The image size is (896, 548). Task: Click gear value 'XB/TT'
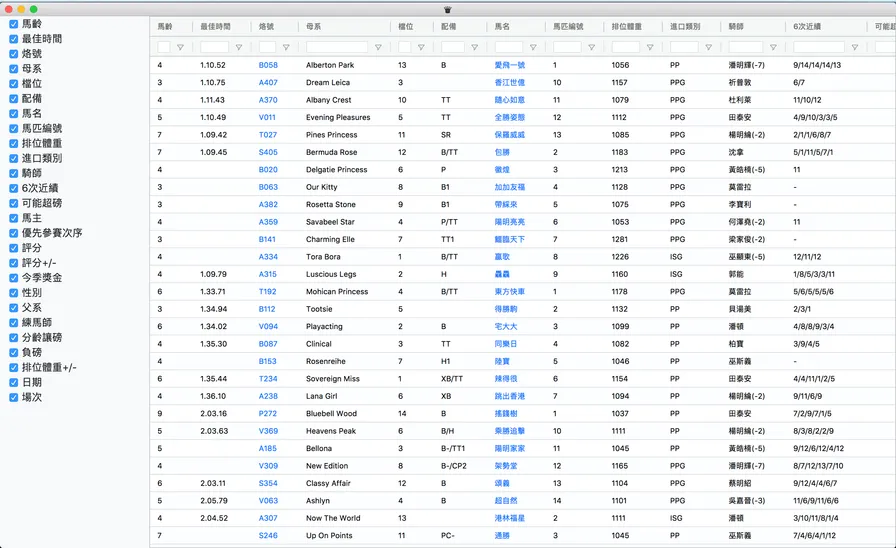452,378
